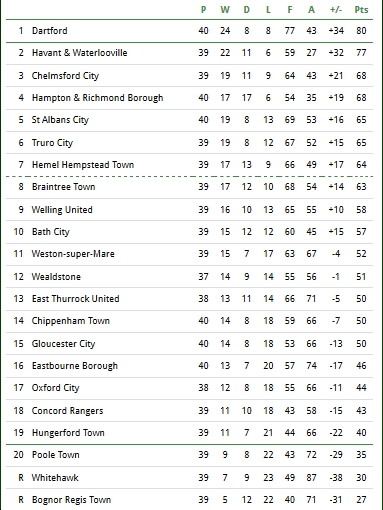
Task: Open Hemel Hempstead Town team link
Action: click(x=83, y=165)
